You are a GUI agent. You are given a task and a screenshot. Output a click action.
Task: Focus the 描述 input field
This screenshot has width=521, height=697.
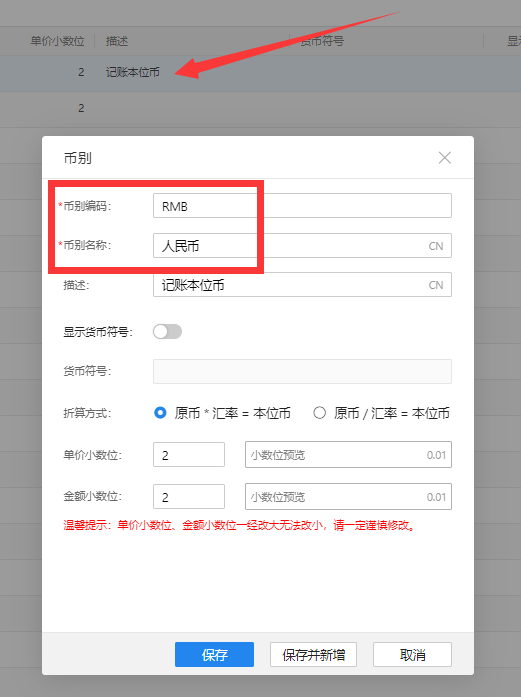302,284
